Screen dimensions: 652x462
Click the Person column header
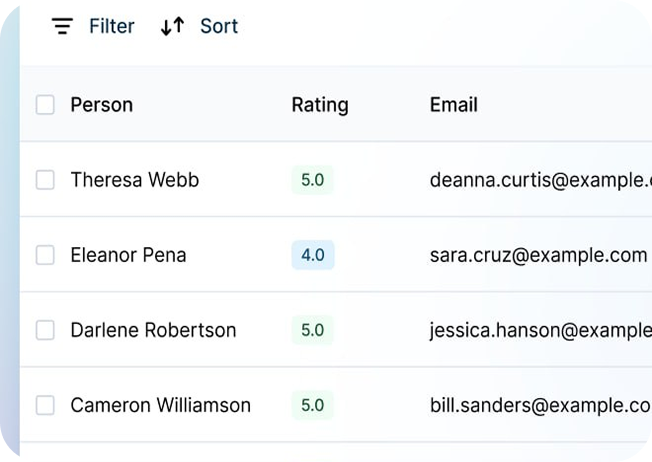101,105
